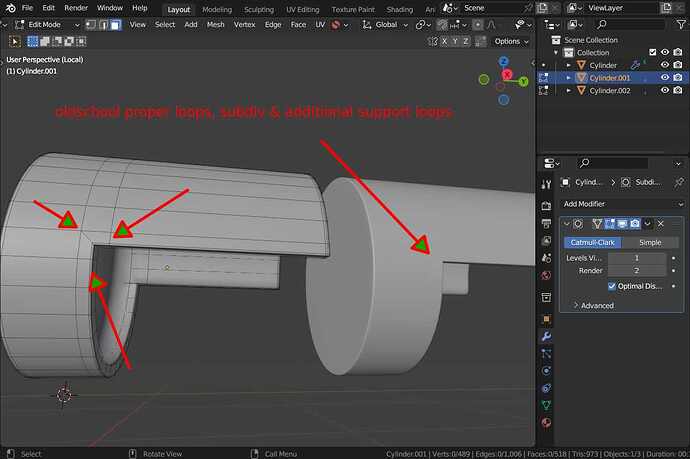Open the viewport Add menu
Image resolution: width=690 pixels, height=459 pixels.
[191, 25]
